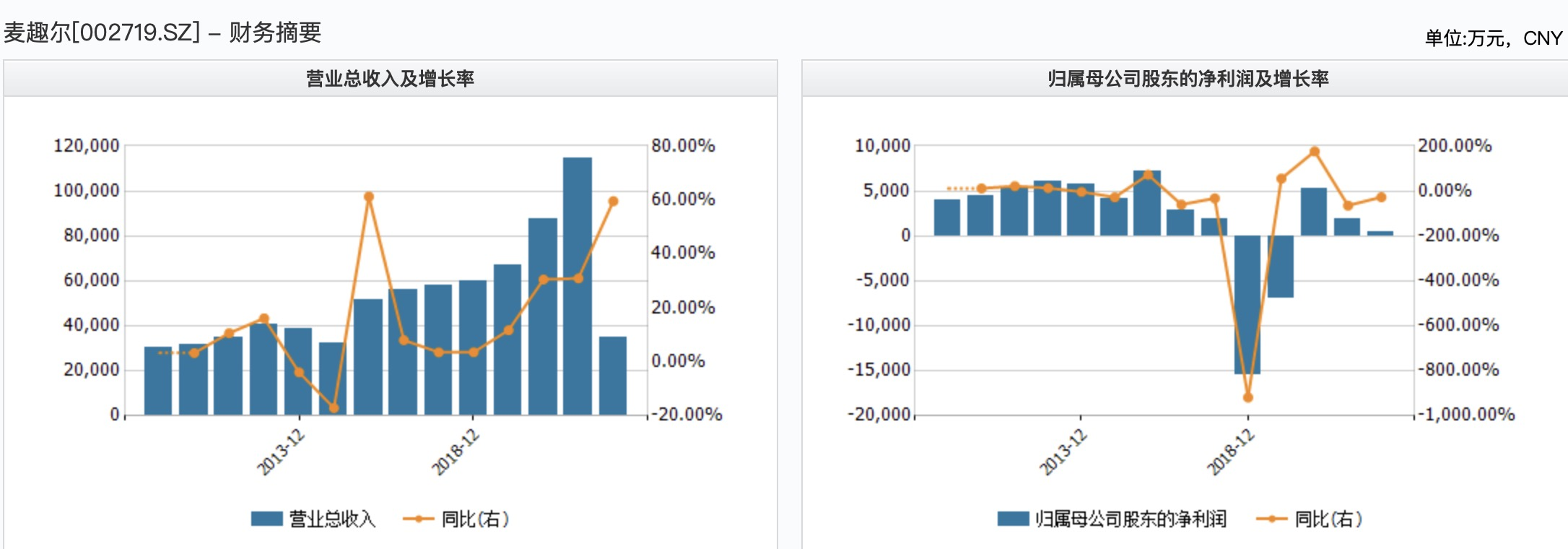1568x549 pixels.
Task: Click lowest orange growth point in revenue chart
Action: pyautogui.click(x=334, y=408)
